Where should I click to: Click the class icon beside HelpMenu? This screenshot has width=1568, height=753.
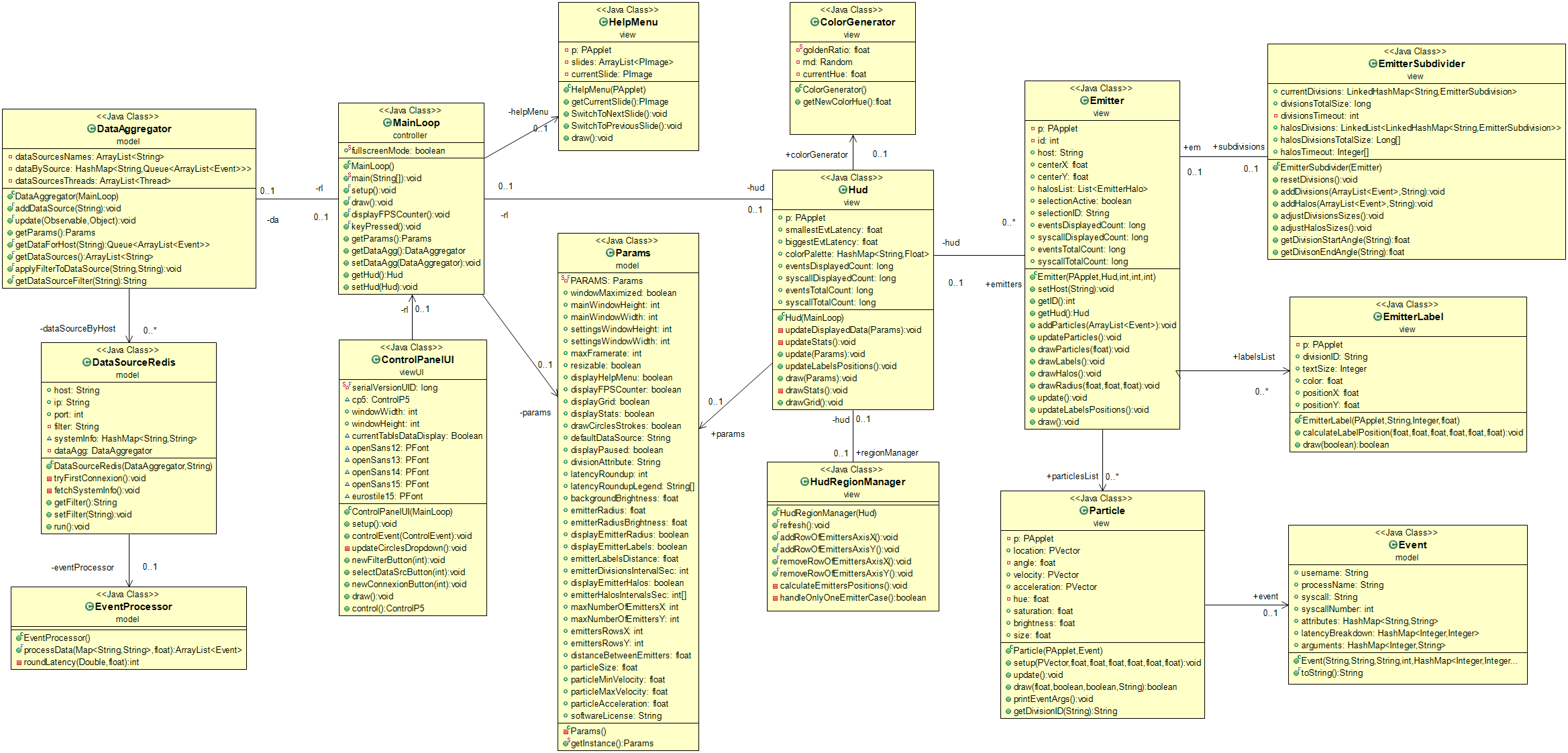point(603,22)
